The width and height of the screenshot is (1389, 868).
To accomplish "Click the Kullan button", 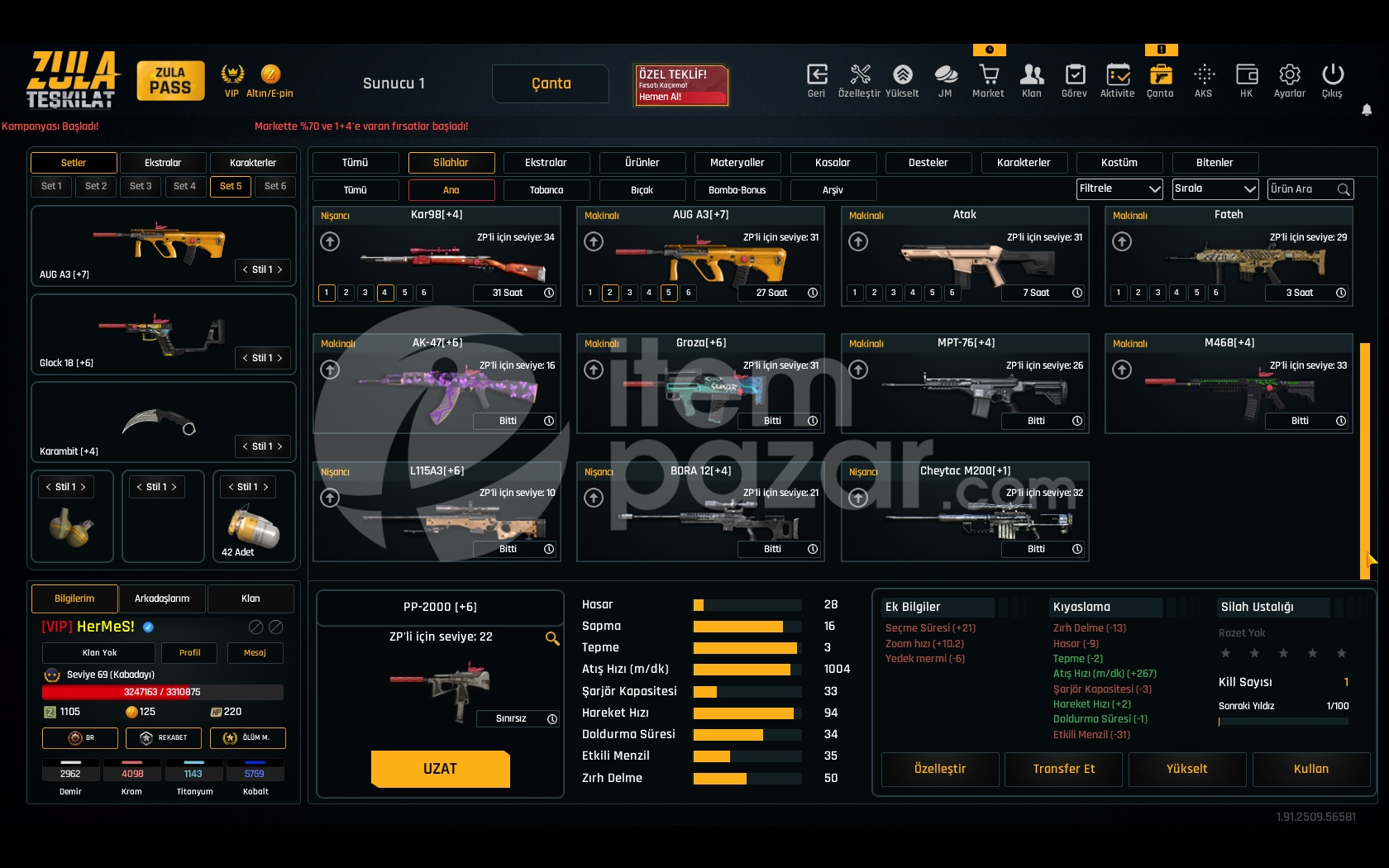I will (1311, 769).
